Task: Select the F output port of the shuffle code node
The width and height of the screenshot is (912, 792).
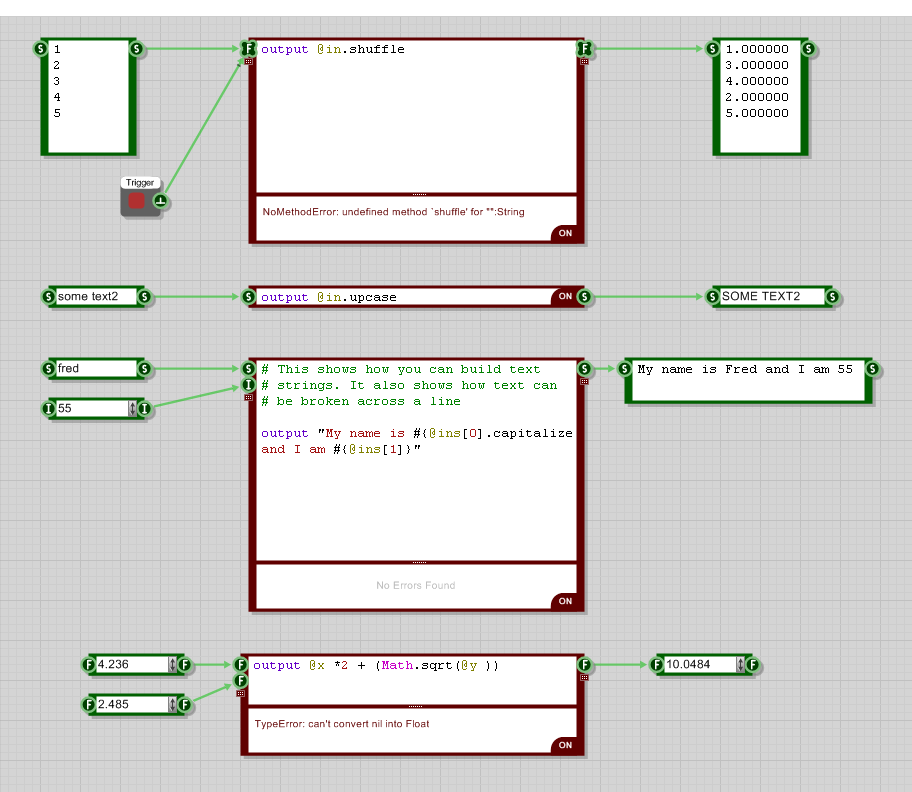Action: tap(585, 48)
